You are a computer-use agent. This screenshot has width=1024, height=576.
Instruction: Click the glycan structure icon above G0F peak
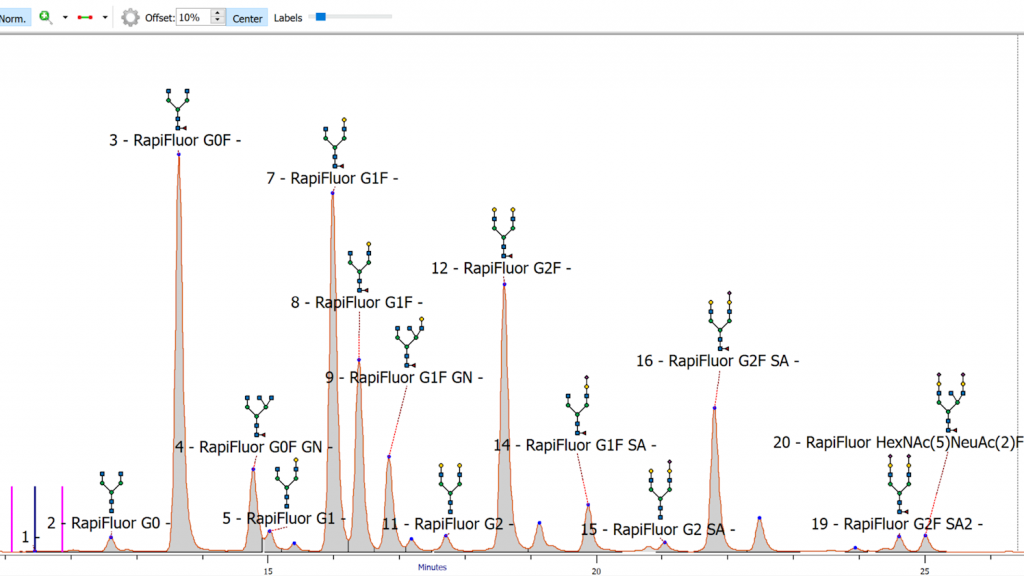click(178, 110)
